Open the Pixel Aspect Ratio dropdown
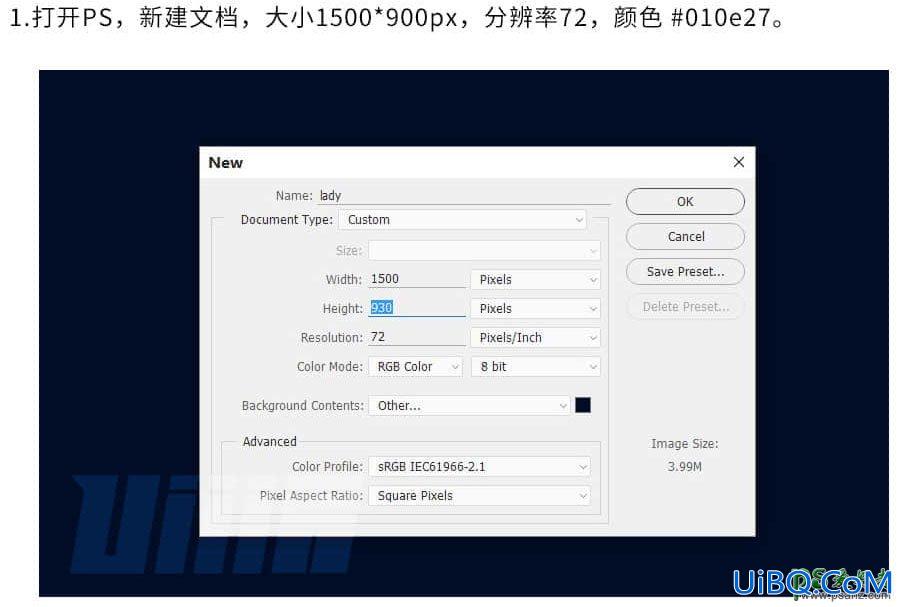The width and height of the screenshot is (903, 607). coord(479,496)
